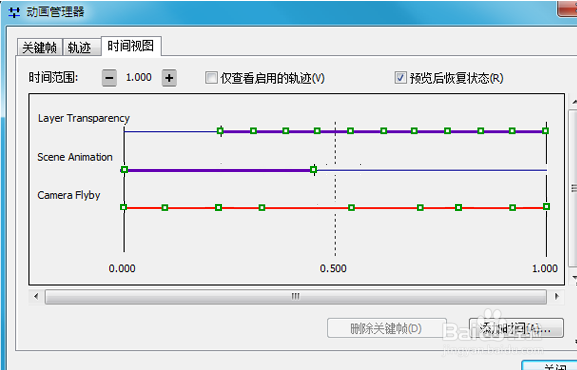Click the horizontal scrollbar right arrow
577x370 pixels.
556,296
